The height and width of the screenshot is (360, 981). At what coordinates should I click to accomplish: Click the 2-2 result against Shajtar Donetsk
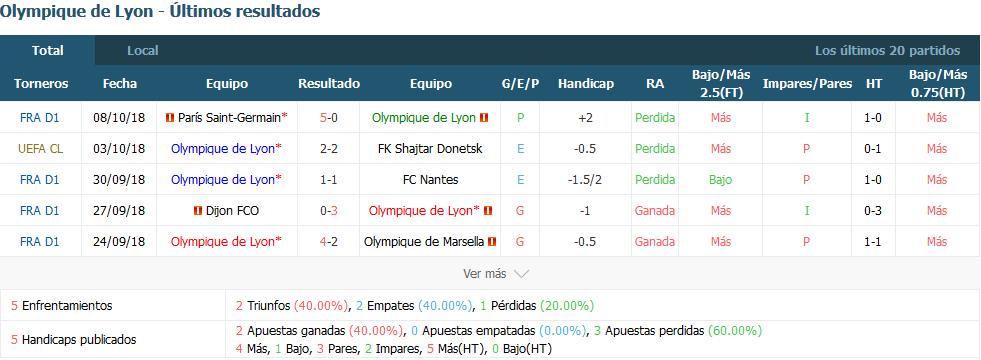click(329, 148)
